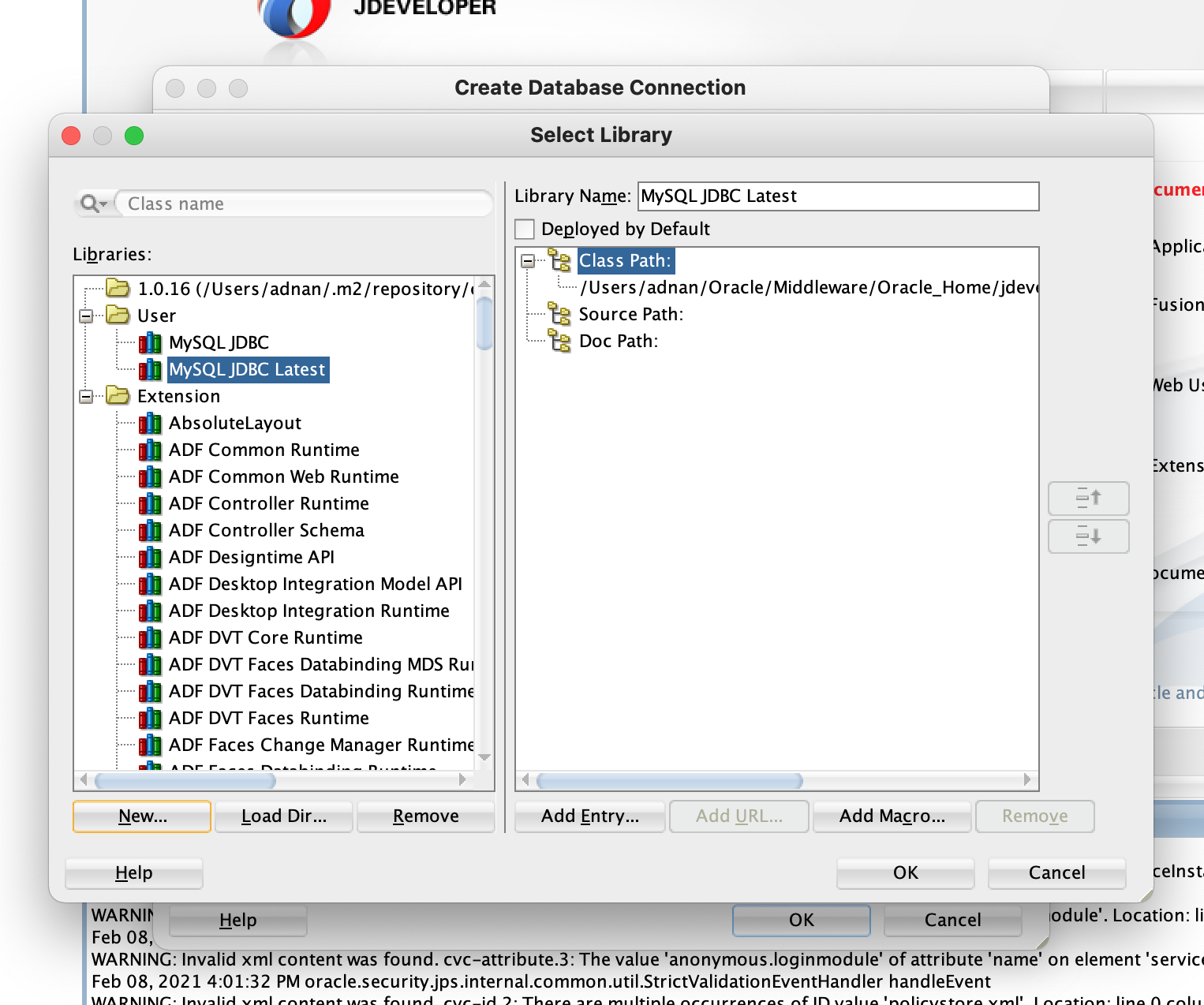
Task: Click the Libraries list horizontal scrollbar thumb
Action: click(x=185, y=780)
